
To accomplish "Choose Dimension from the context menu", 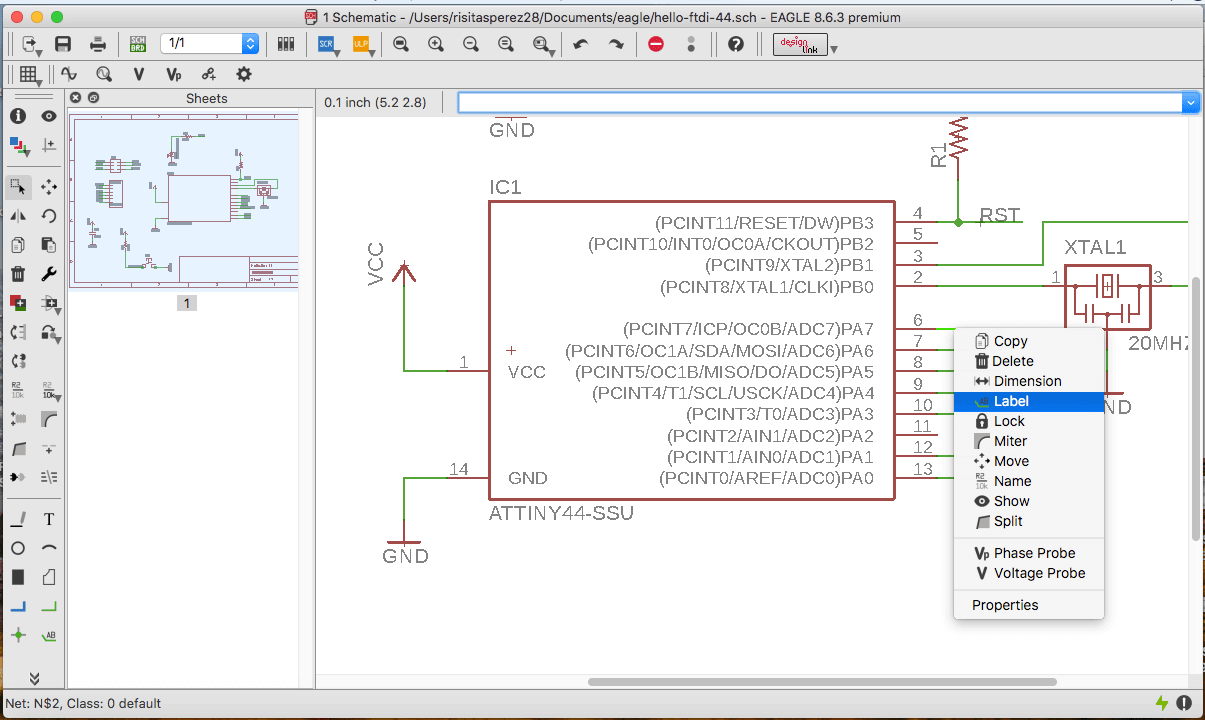I will (x=1029, y=381).
